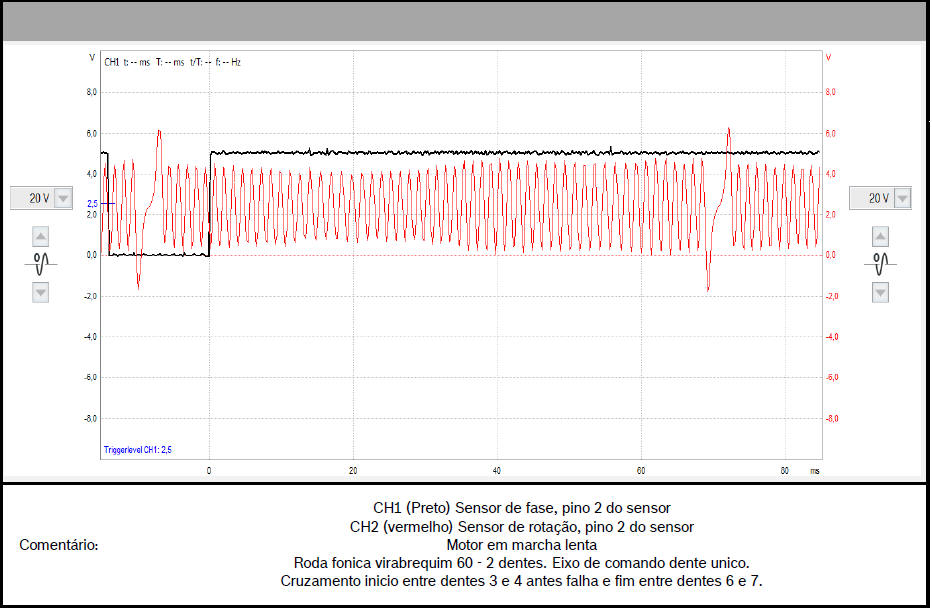Click the down arrow for right channel offset
Screen dimensions: 932x610
tap(880, 292)
